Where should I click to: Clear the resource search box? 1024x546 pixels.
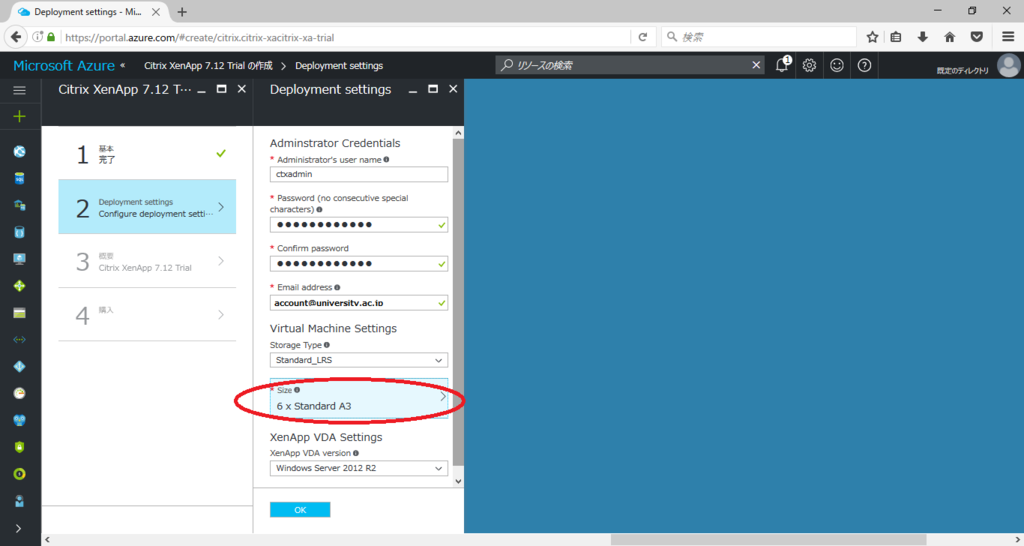tap(756, 65)
